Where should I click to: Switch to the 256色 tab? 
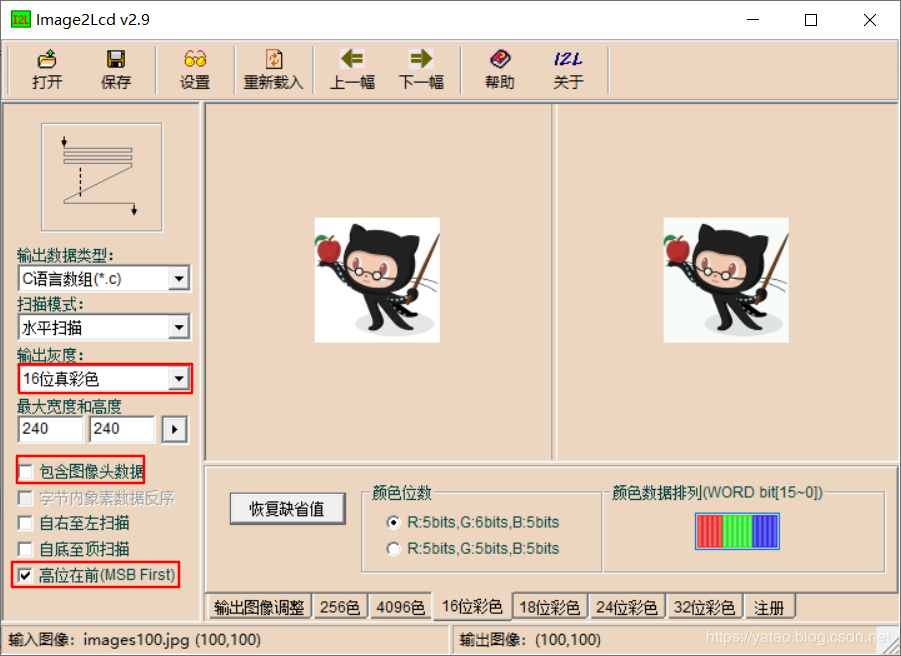point(340,607)
